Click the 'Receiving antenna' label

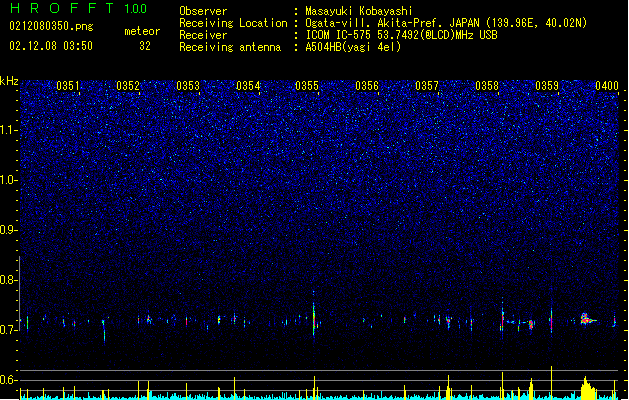pos(230,47)
